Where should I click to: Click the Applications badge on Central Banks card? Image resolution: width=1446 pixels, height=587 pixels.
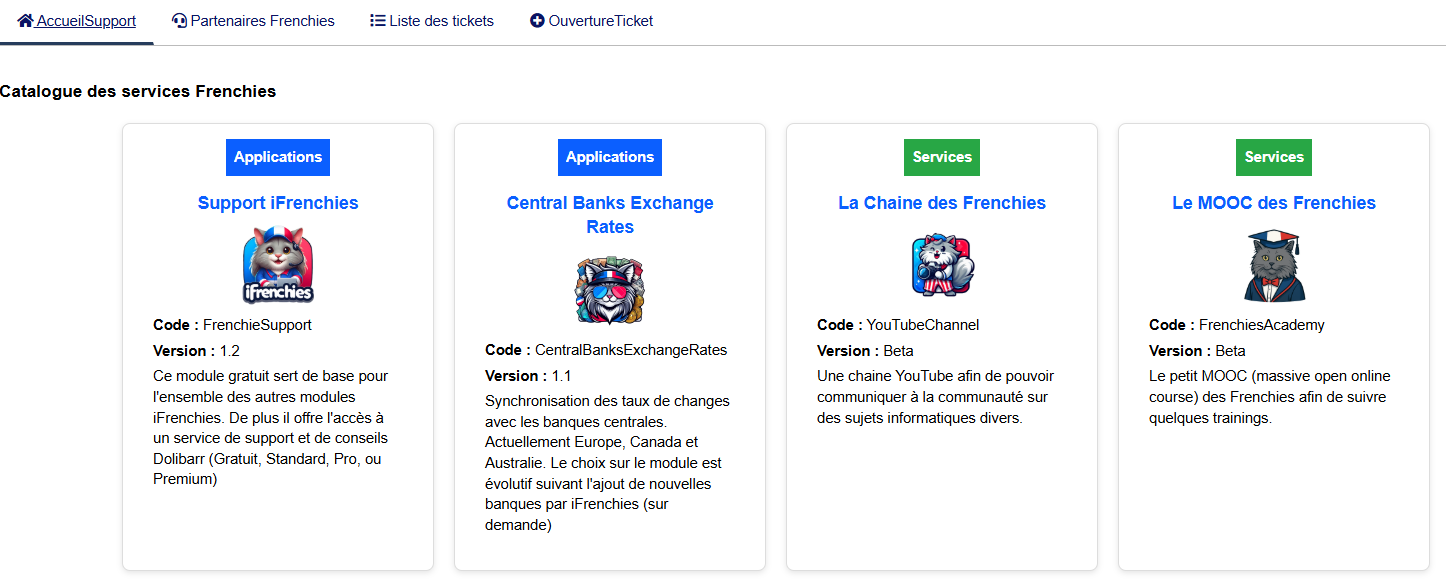(610, 157)
